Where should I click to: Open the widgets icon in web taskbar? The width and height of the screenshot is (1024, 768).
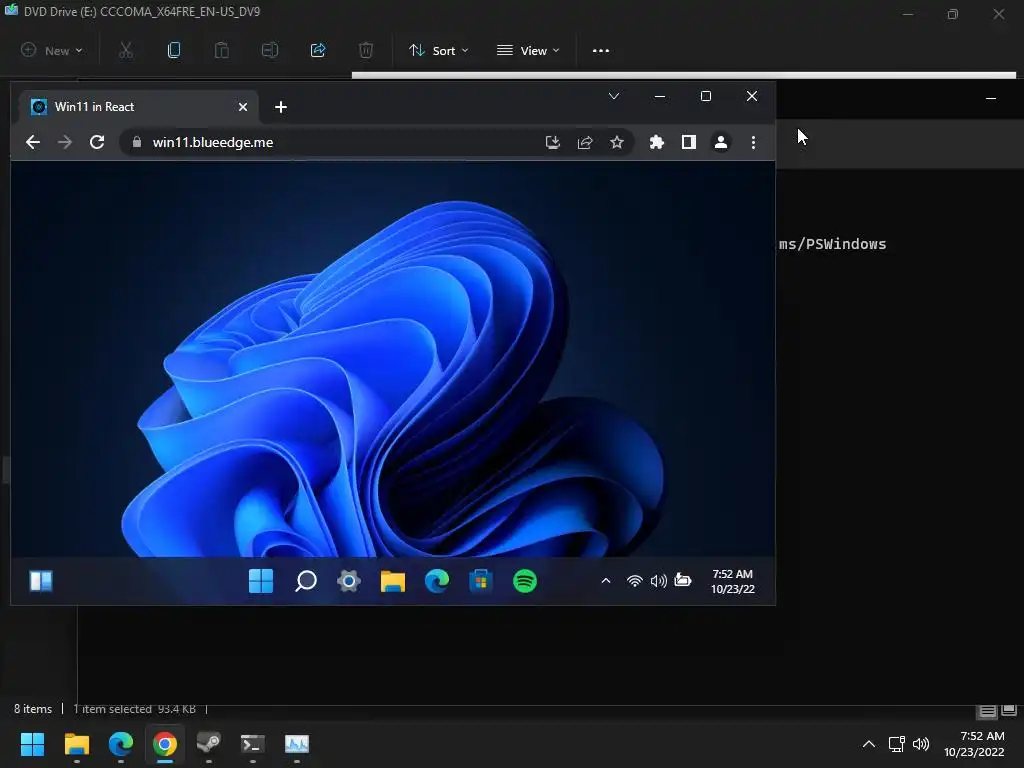click(x=41, y=581)
